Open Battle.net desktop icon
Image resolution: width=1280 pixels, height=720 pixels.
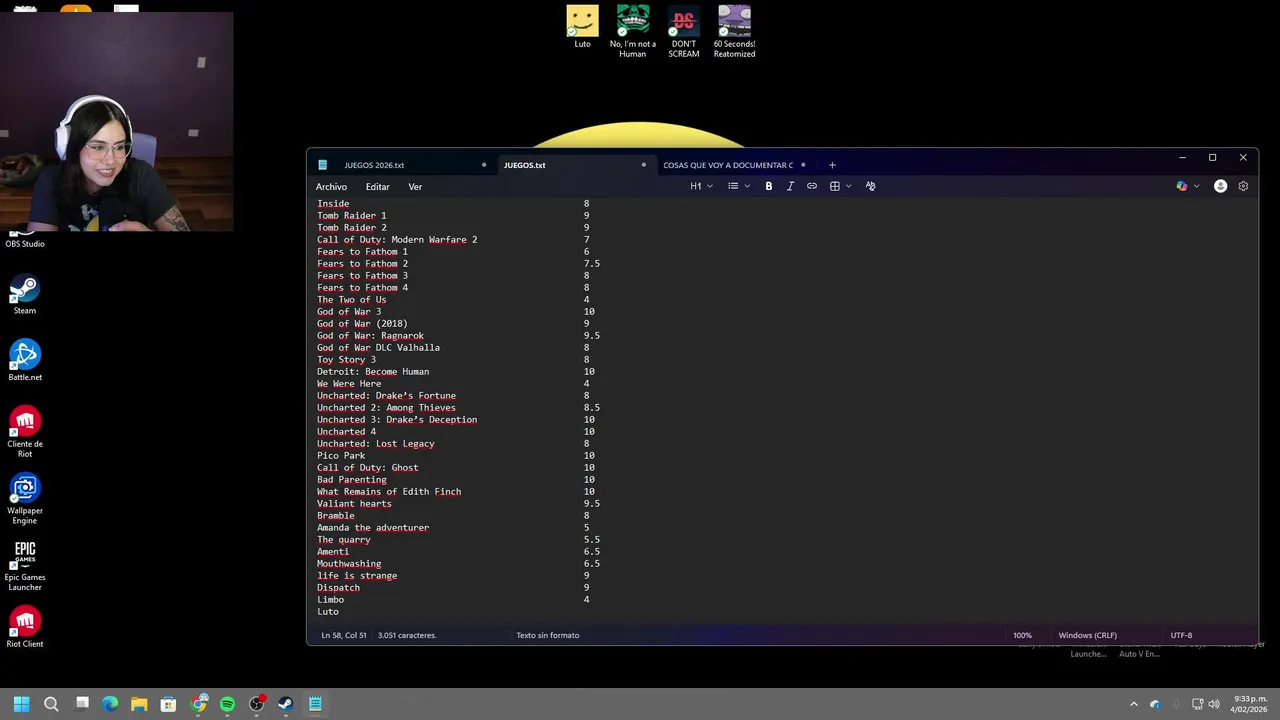coord(25,361)
